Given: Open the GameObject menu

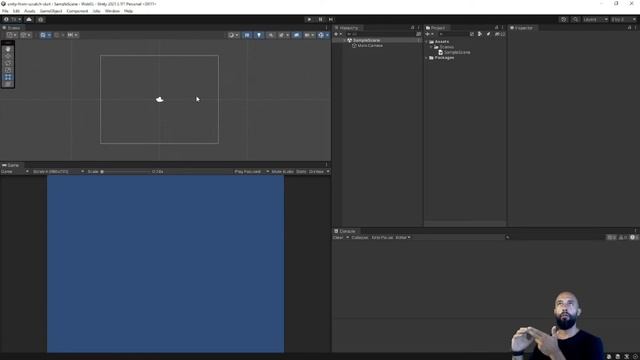Looking at the screenshot, I should [51, 11].
